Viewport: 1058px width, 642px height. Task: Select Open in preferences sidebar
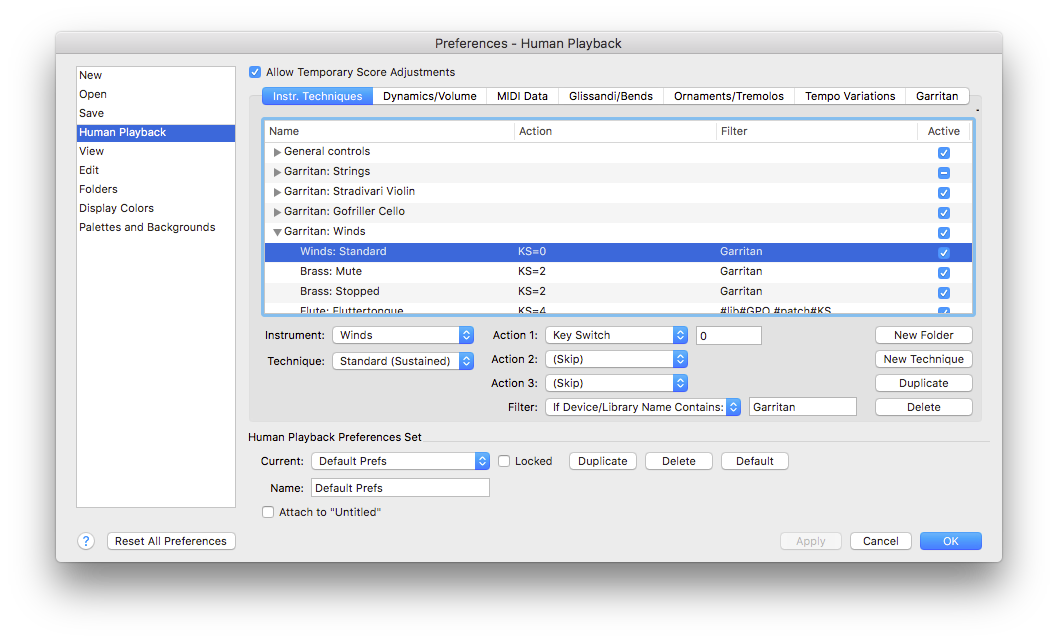pyautogui.click(x=156, y=95)
